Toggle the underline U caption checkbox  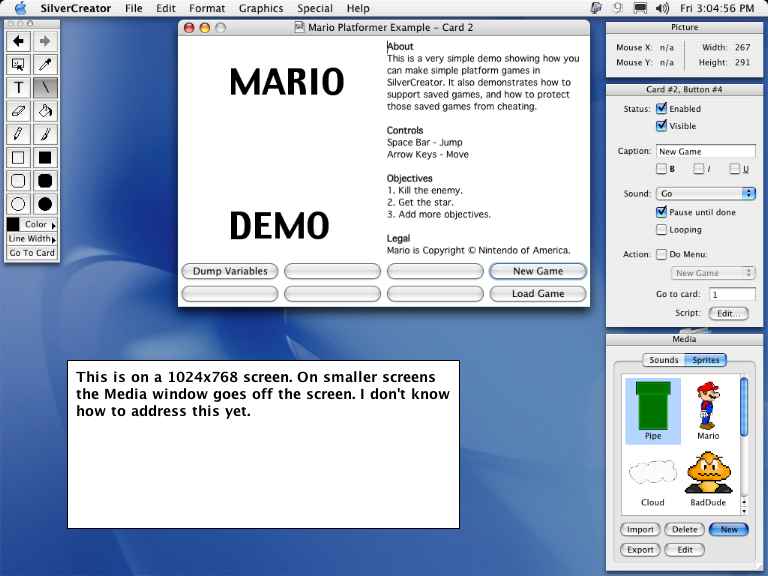pyautogui.click(x=734, y=169)
